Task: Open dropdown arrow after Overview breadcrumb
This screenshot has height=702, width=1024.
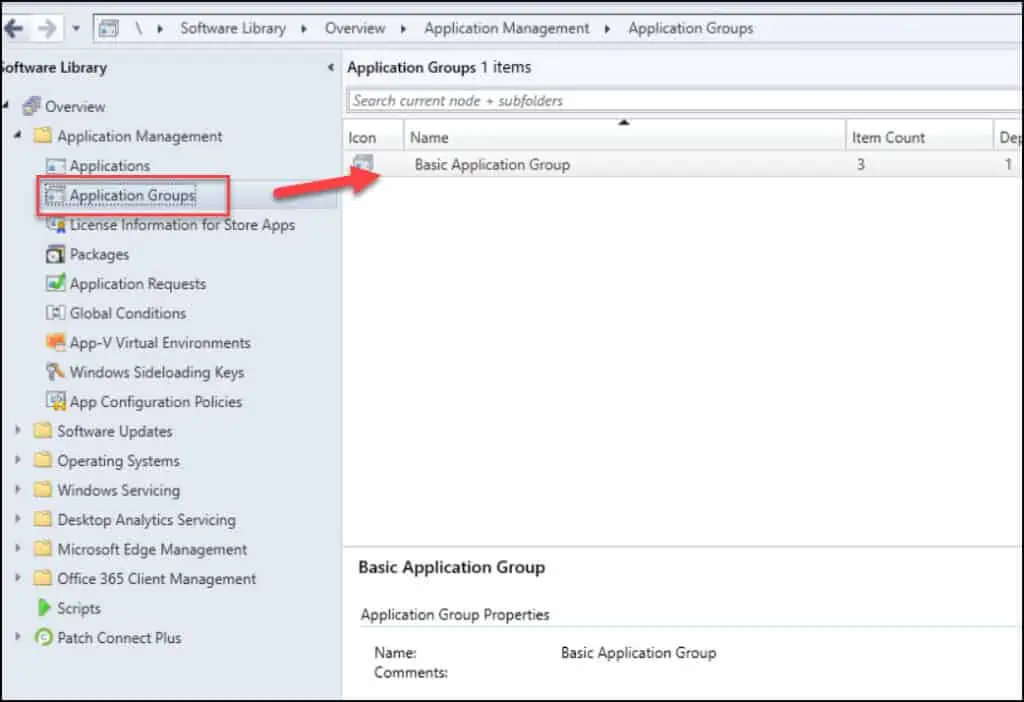Action: point(404,29)
